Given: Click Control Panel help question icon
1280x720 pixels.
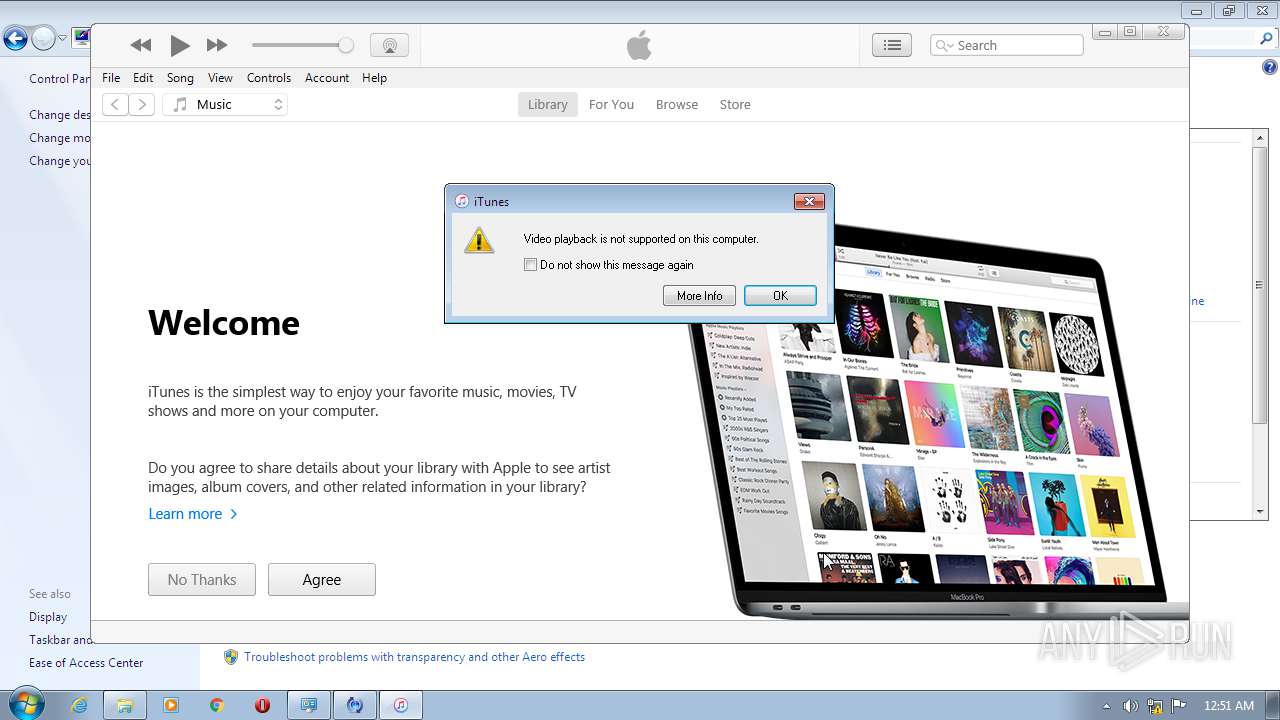Looking at the screenshot, I should tap(1269, 67).
